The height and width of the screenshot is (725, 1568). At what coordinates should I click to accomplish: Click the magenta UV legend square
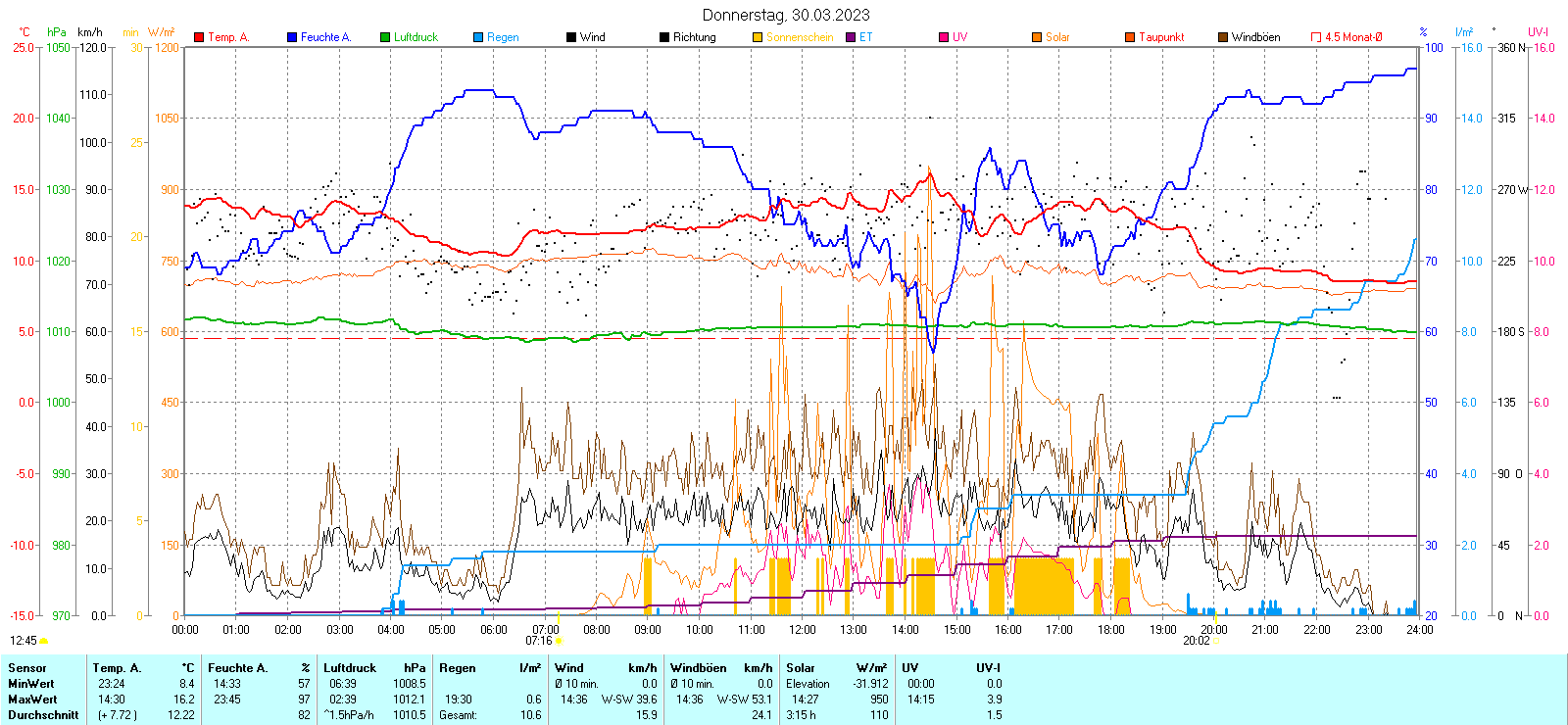(x=944, y=37)
